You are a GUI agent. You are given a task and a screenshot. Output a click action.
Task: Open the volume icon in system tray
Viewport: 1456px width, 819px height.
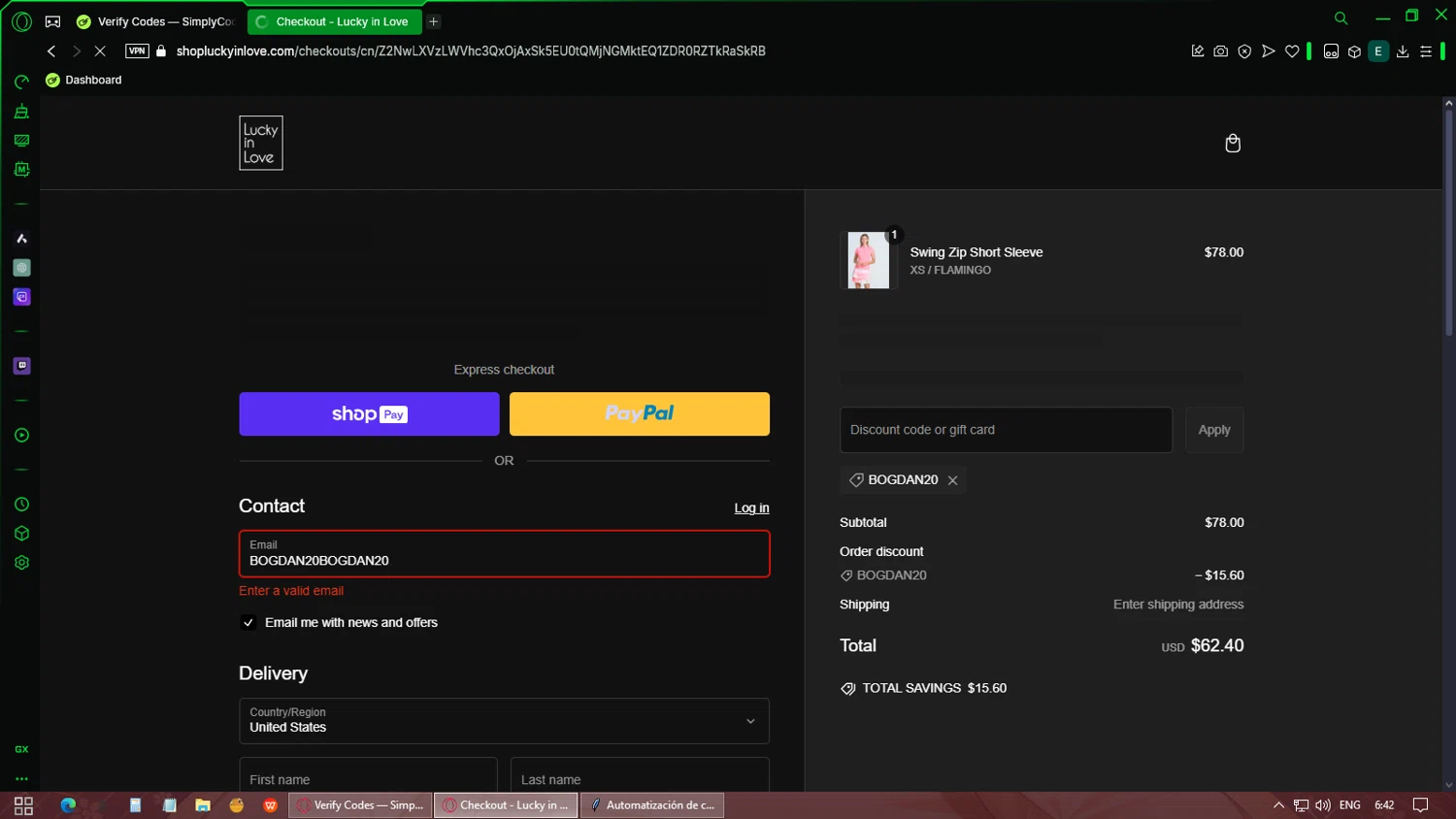coord(1323,805)
